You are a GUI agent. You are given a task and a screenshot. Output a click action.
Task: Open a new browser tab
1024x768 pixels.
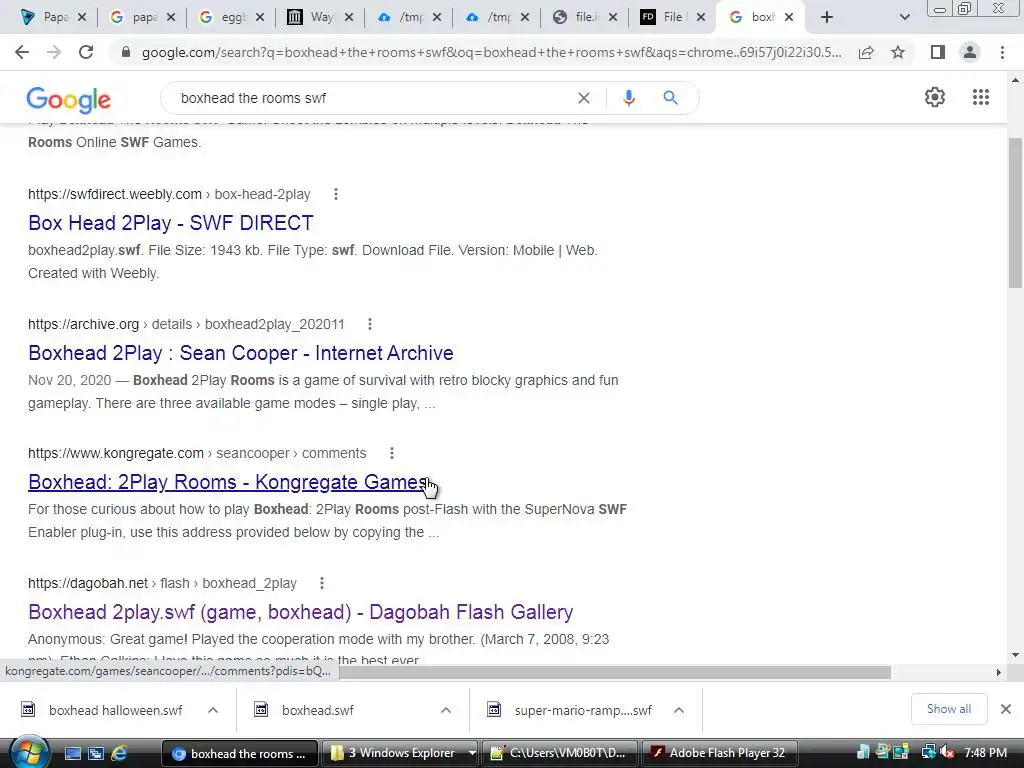click(827, 17)
